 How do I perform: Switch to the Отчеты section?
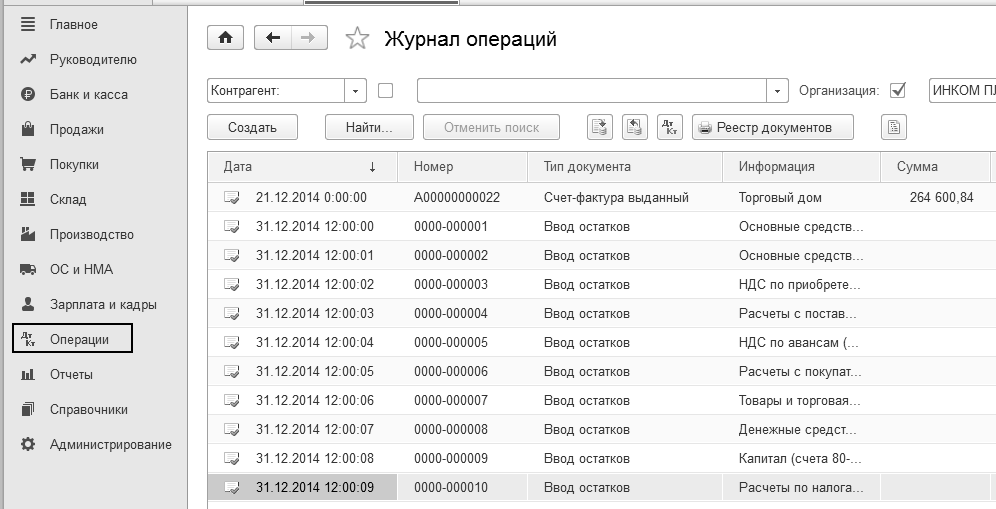click(71, 374)
